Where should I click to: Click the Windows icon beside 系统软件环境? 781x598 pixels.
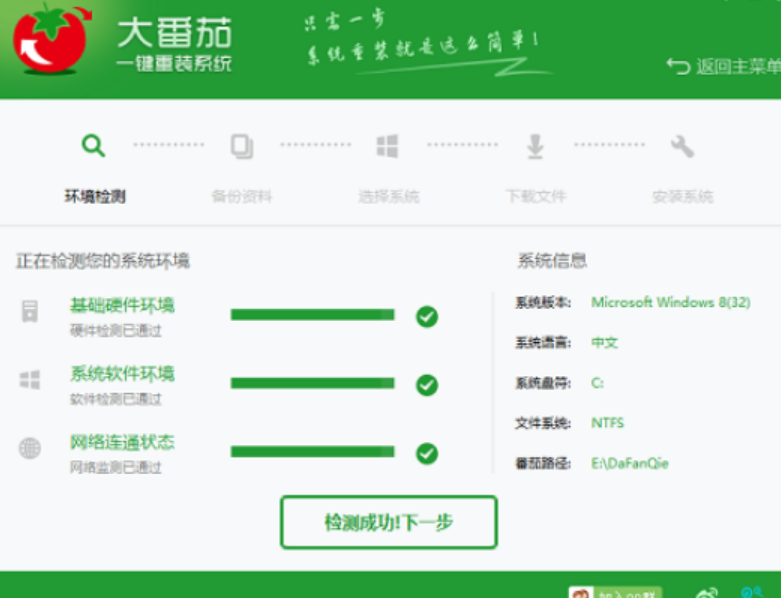coord(30,380)
